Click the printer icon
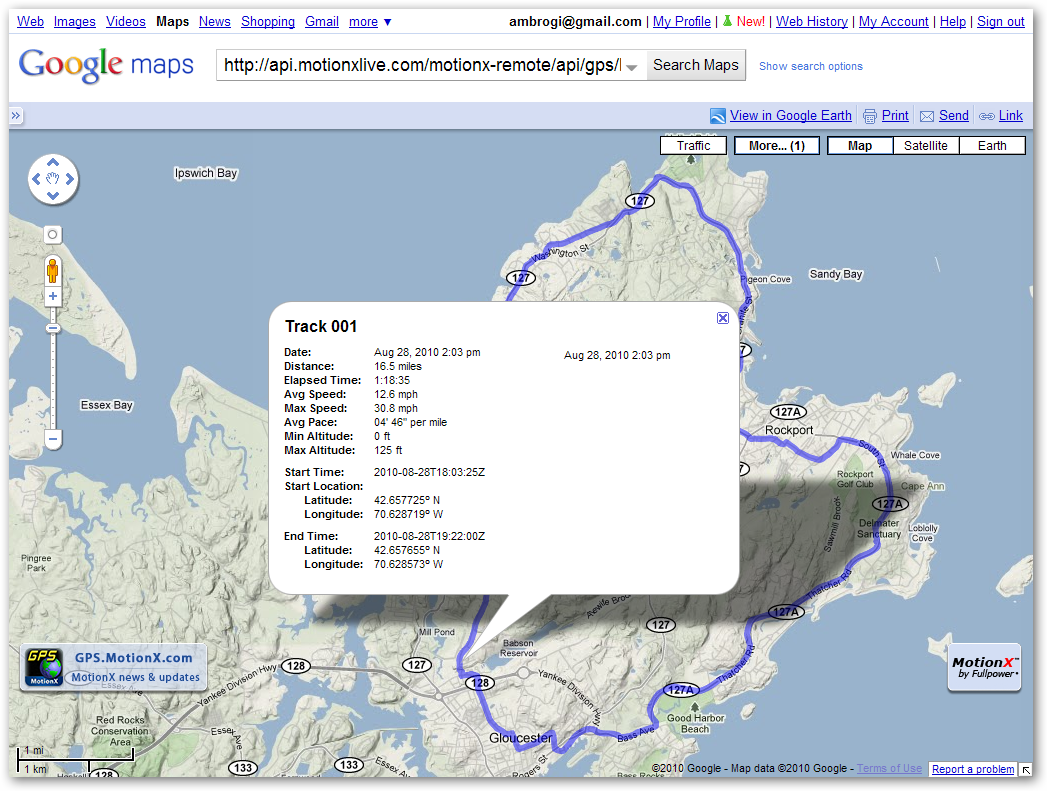The image size is (1047, 791). [869, 116]
